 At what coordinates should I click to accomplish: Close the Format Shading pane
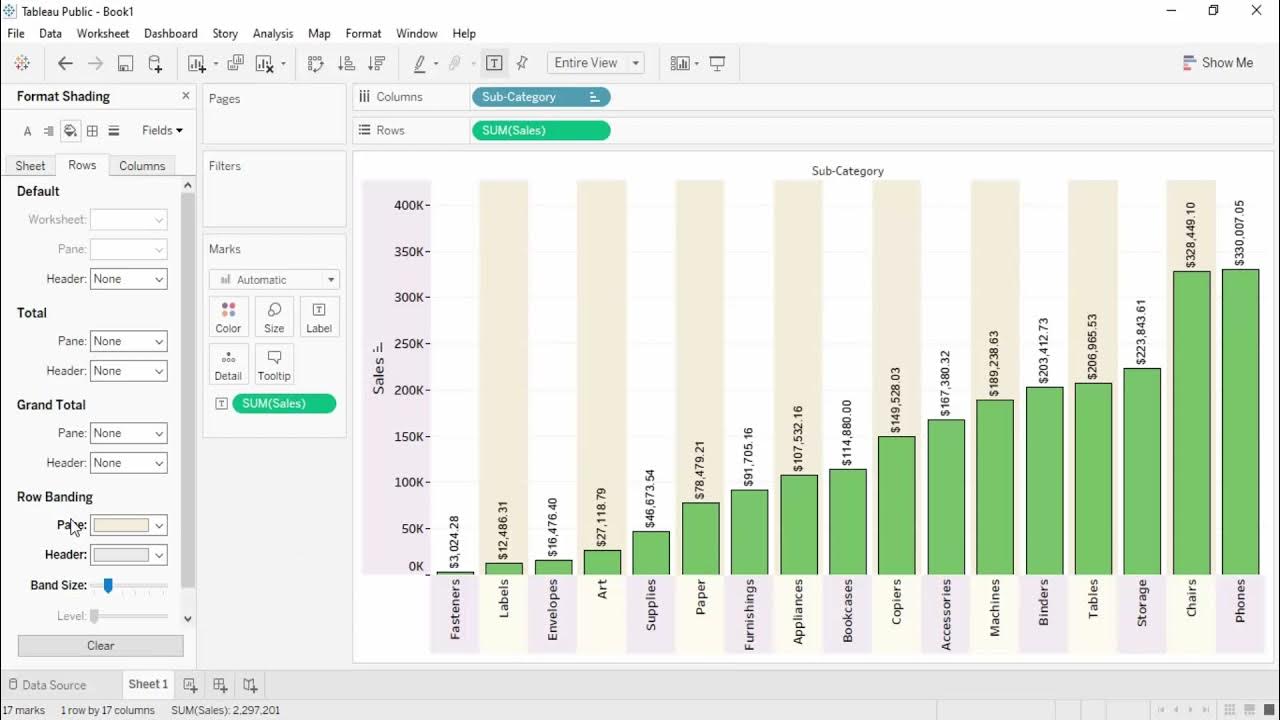pos(185,96)
